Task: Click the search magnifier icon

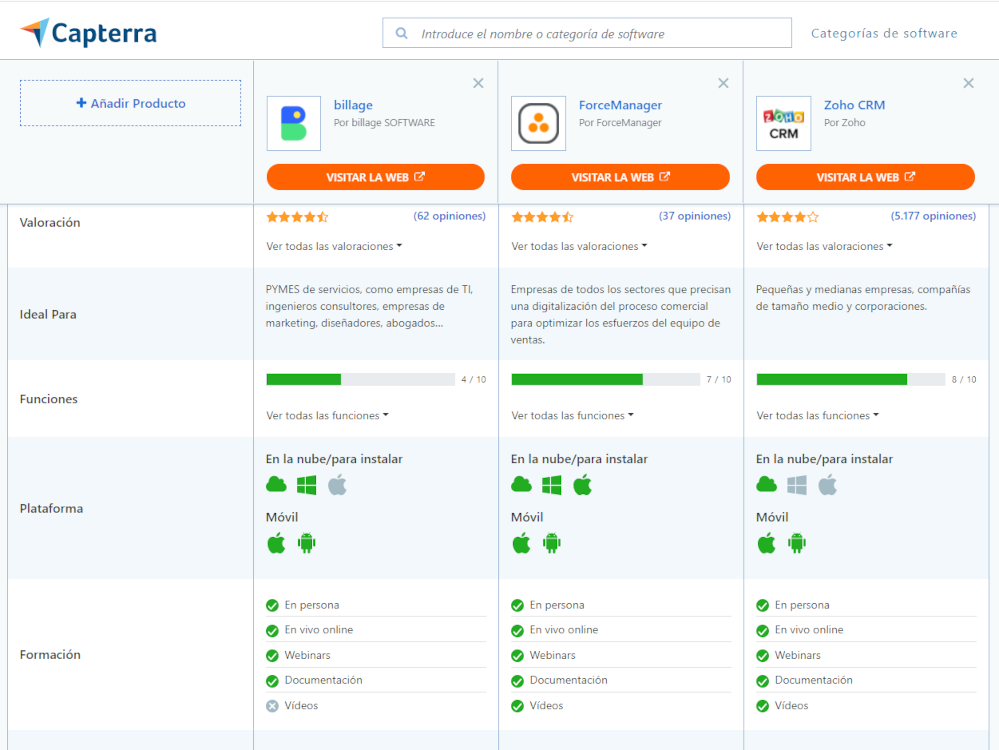Action: point(401,33)
